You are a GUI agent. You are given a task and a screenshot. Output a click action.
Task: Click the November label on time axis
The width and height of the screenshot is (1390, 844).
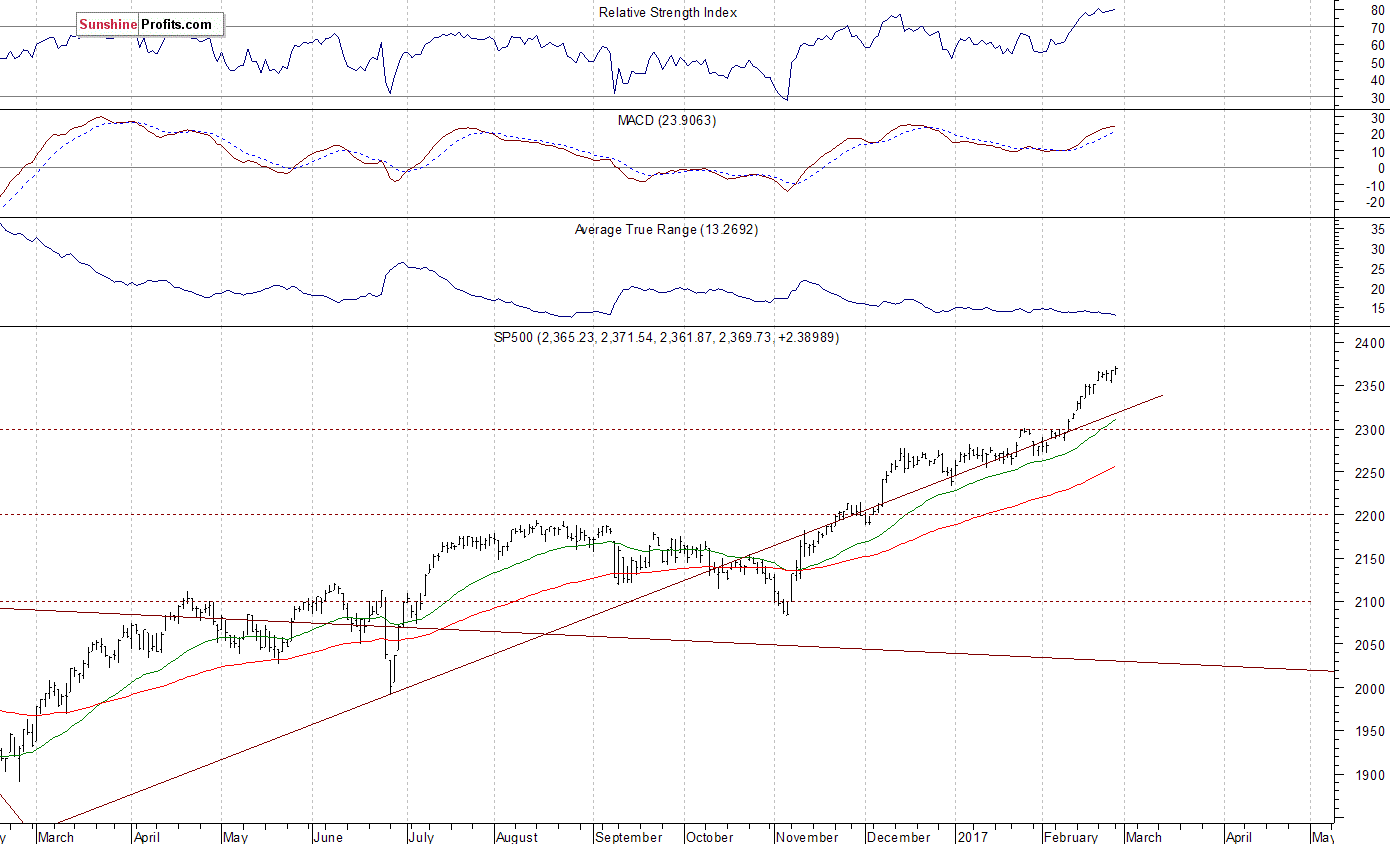point(807,837)
